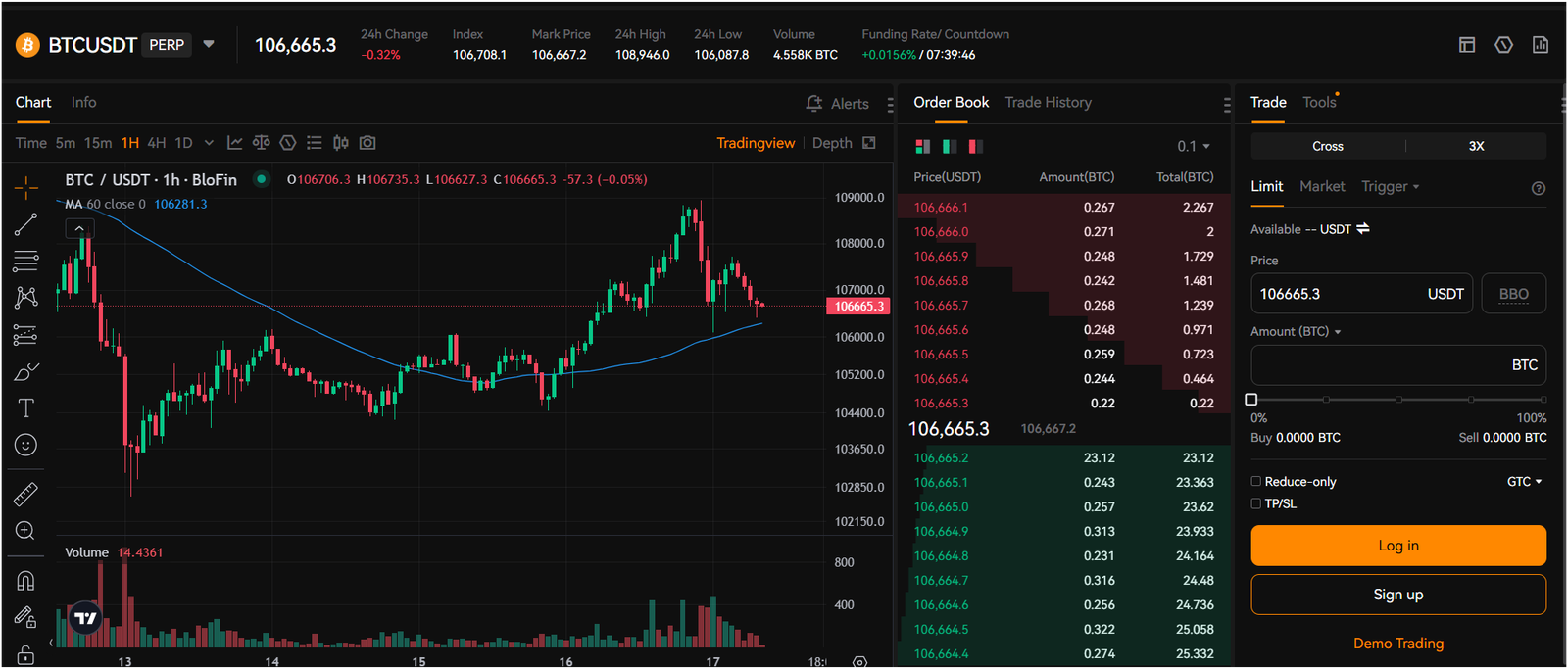Select the trend line drawing tool

click(x=26, y=224)
